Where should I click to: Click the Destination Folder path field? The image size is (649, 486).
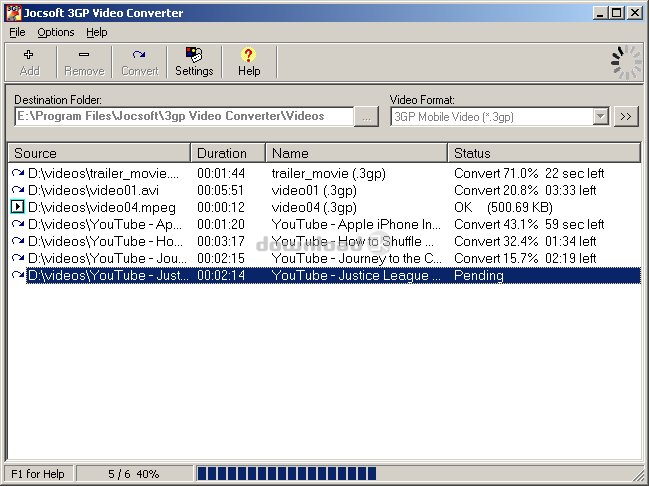point(183,116)
